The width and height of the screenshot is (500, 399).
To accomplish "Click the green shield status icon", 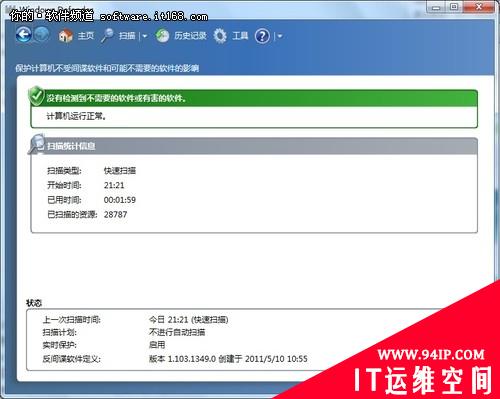I will click(36, 96).
